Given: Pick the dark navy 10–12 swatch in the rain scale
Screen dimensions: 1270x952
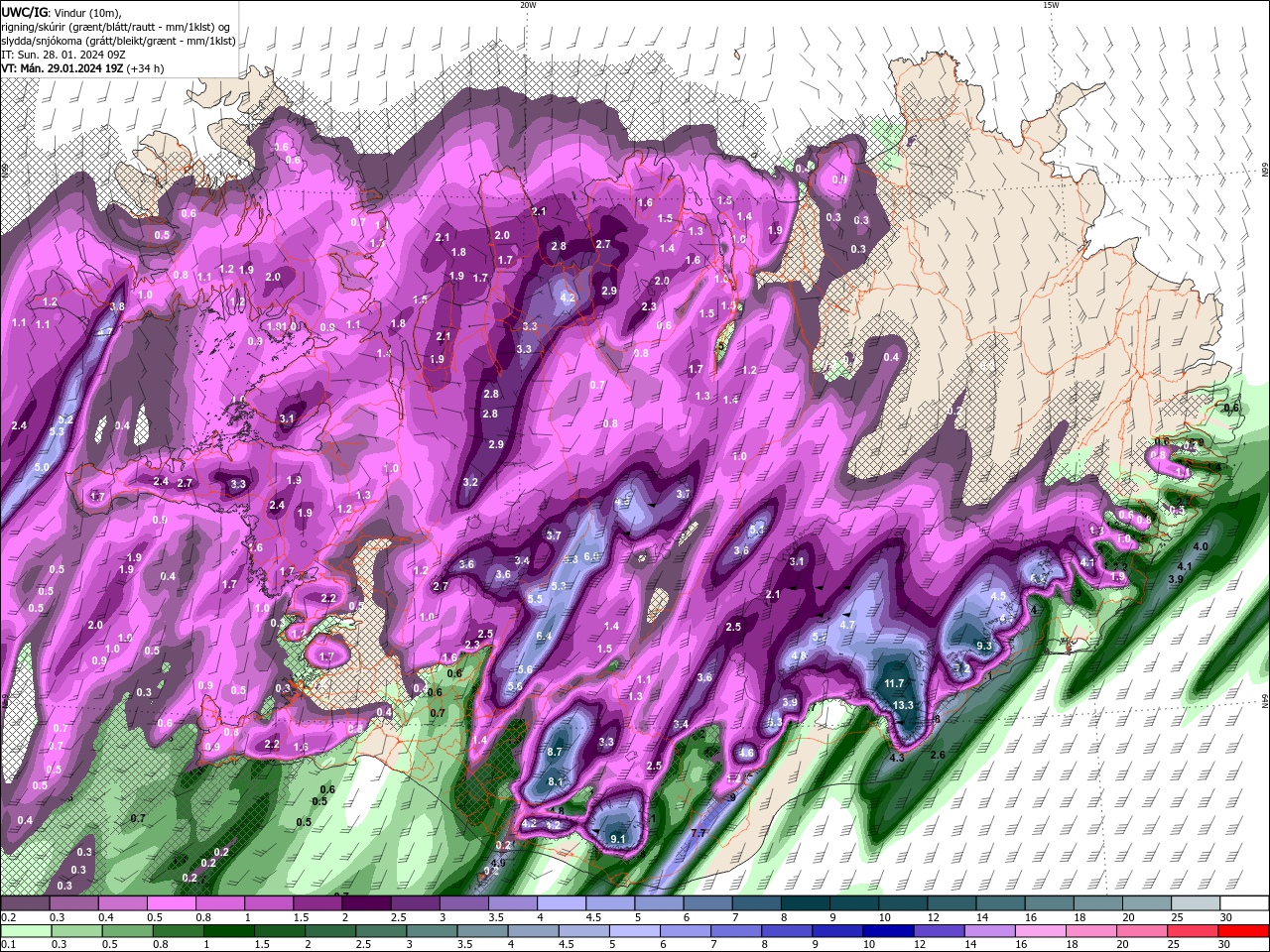Looking at the screenshot, I should pos(888,931).
